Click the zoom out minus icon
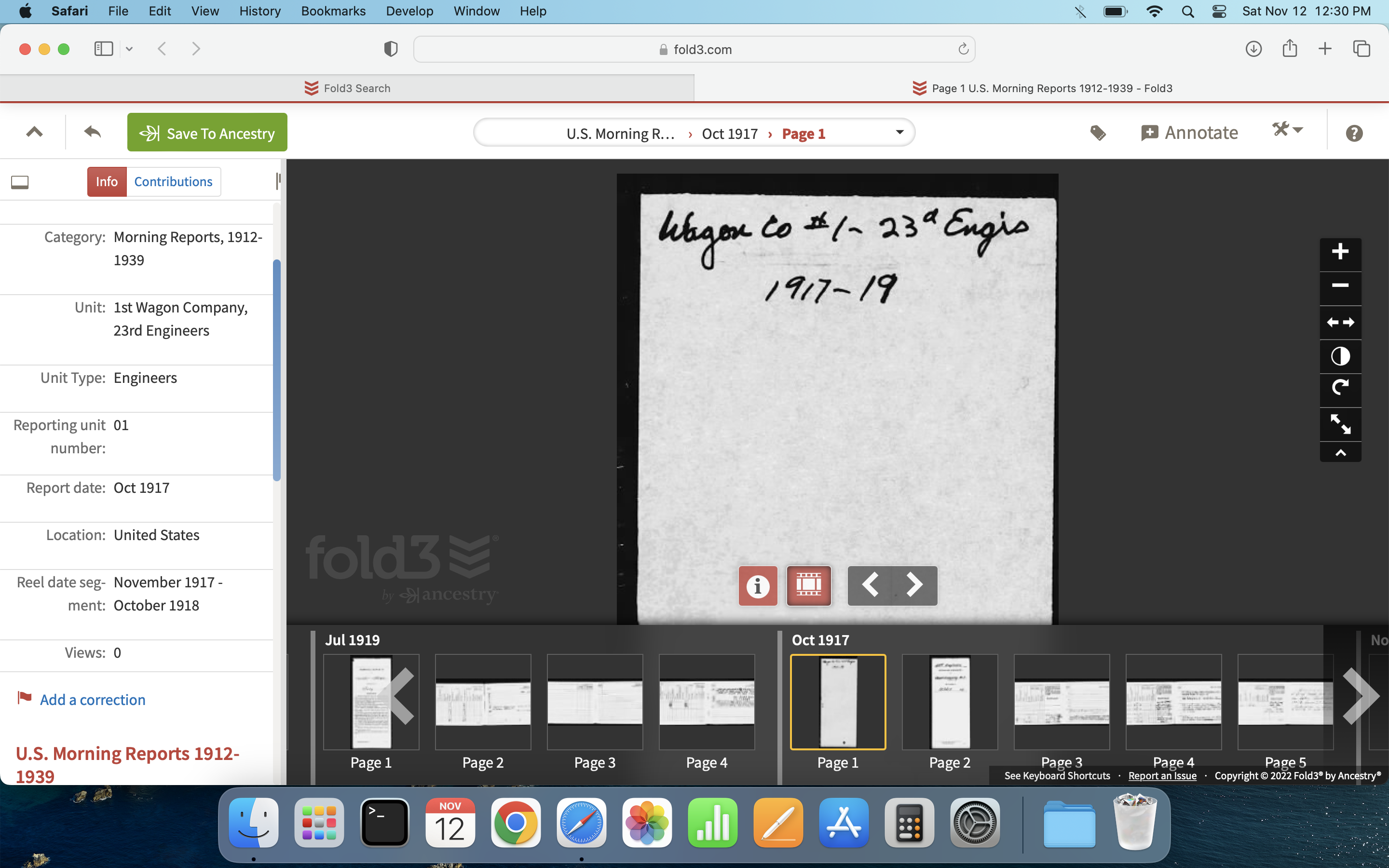Image resolution: width=1389 pixels, height=868 pixels. click(x=1340, y=285)
